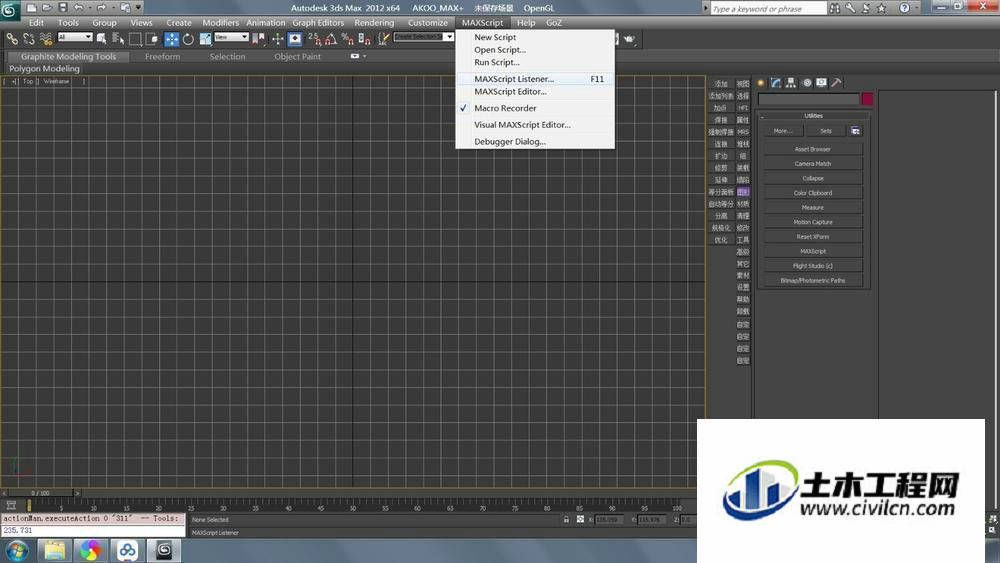Click the Sets button in Utilities
1000x563 pixels.
(826, 131)
